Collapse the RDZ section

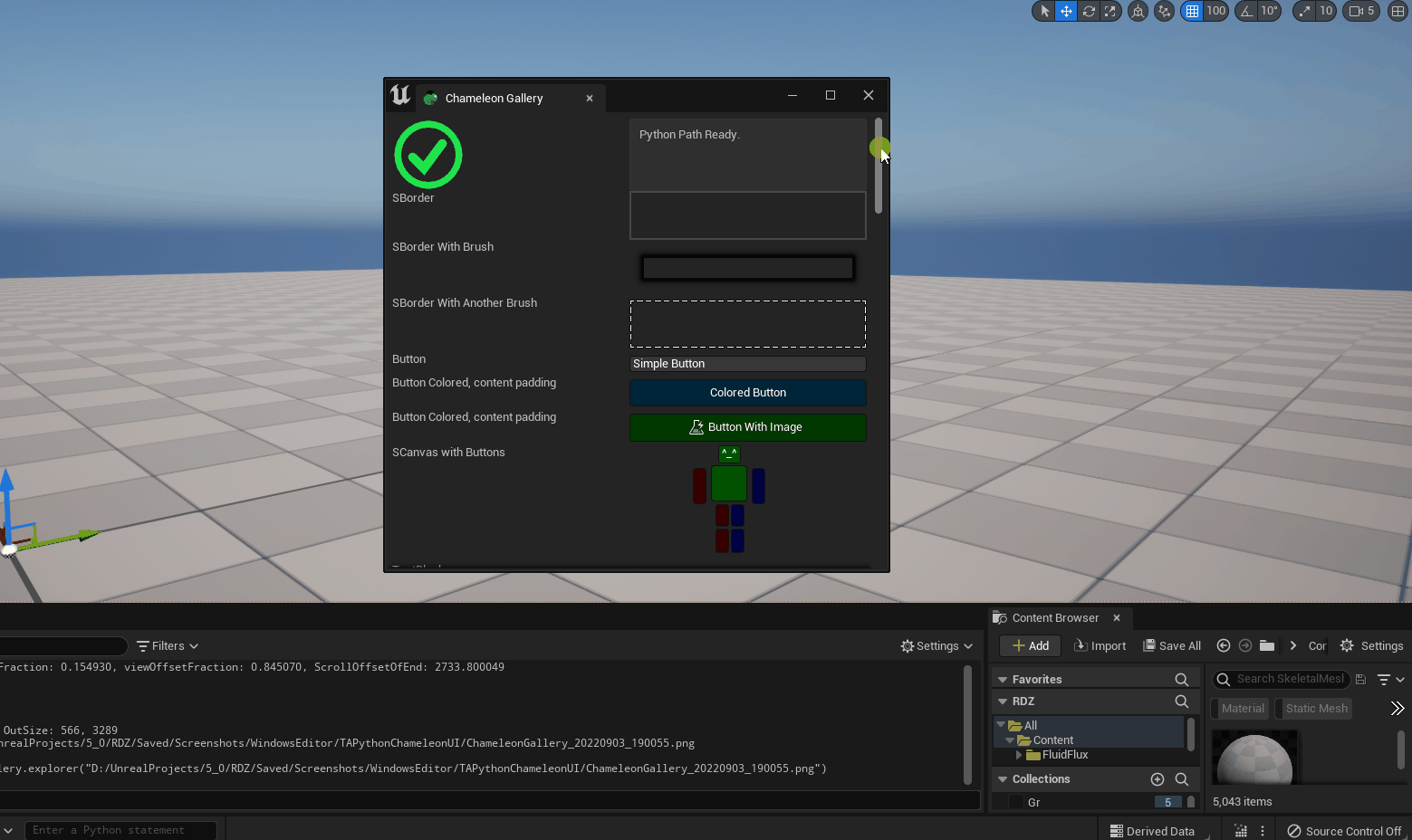[1003, 702]
